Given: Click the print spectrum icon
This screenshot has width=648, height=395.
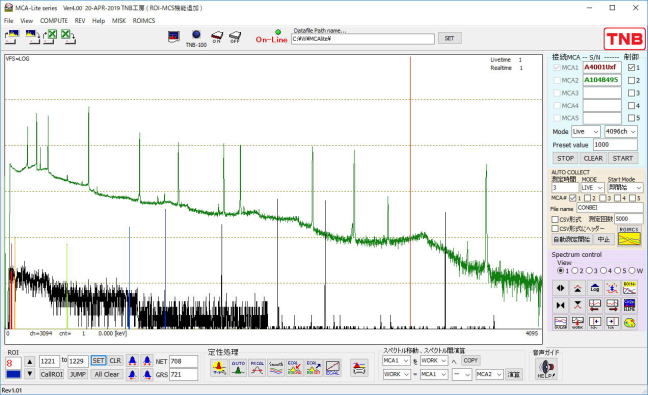Looking at the screenshot, I should (x=359, y=367).
